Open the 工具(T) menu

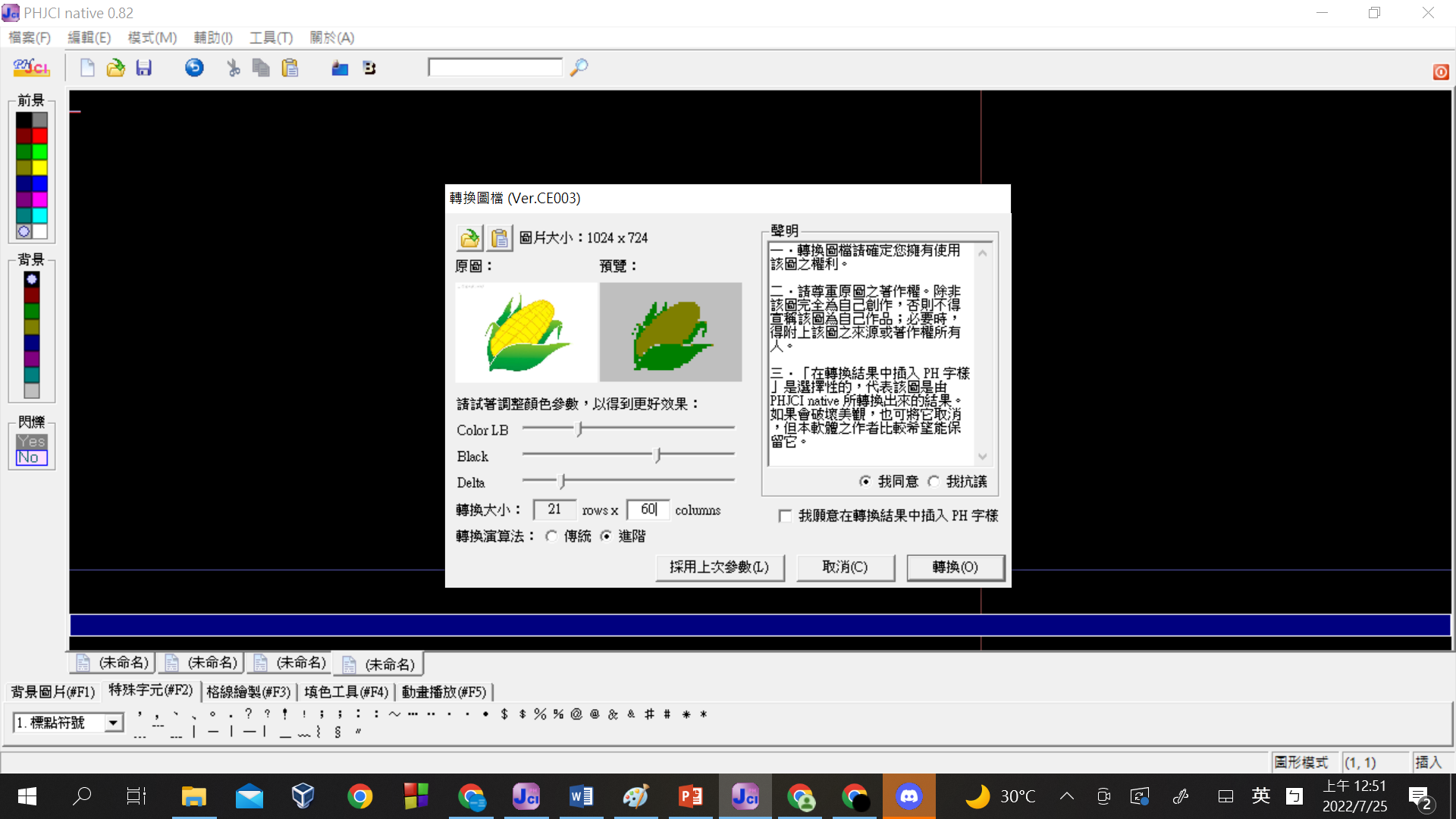tap(271, 38)
